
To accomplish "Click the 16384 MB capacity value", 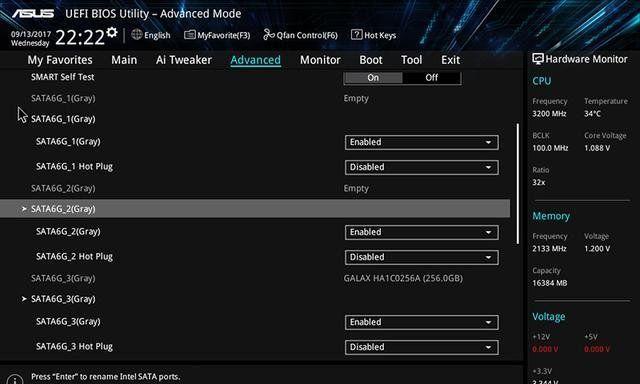I will 550,283.
